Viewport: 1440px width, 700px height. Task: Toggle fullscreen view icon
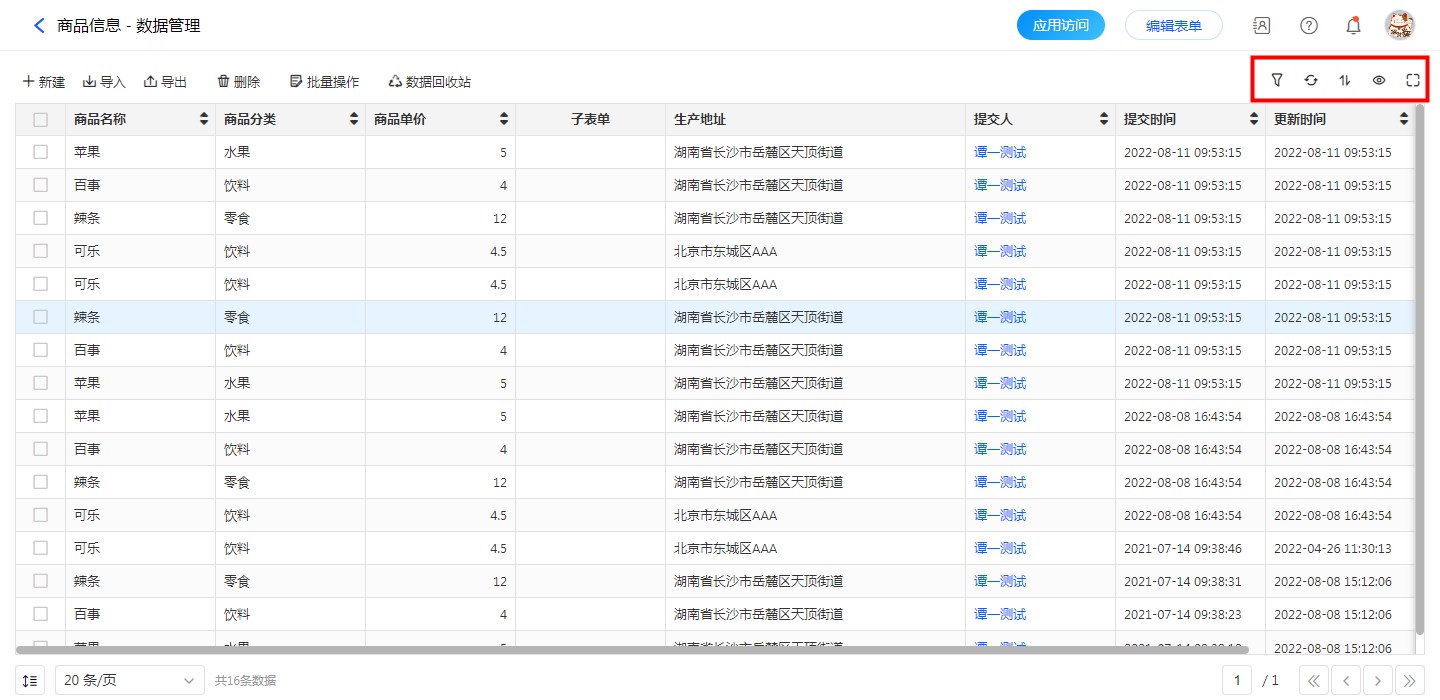point(1413,80)
